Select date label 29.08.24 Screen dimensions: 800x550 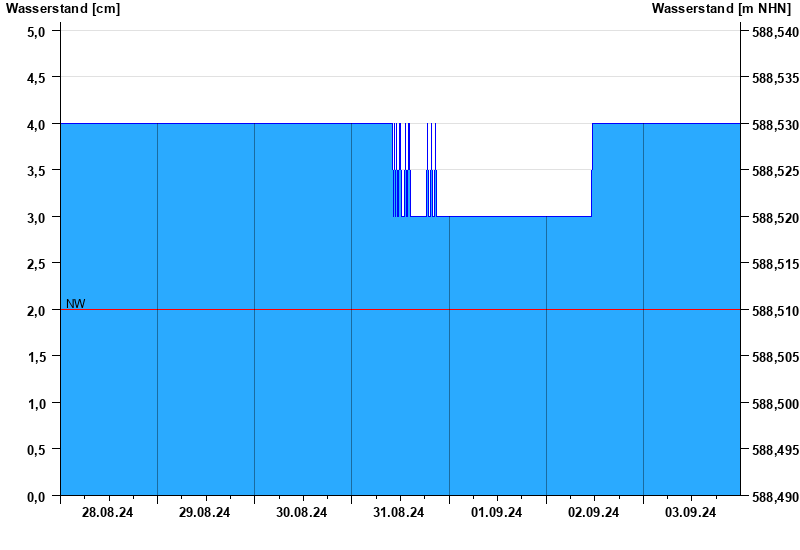204,512
